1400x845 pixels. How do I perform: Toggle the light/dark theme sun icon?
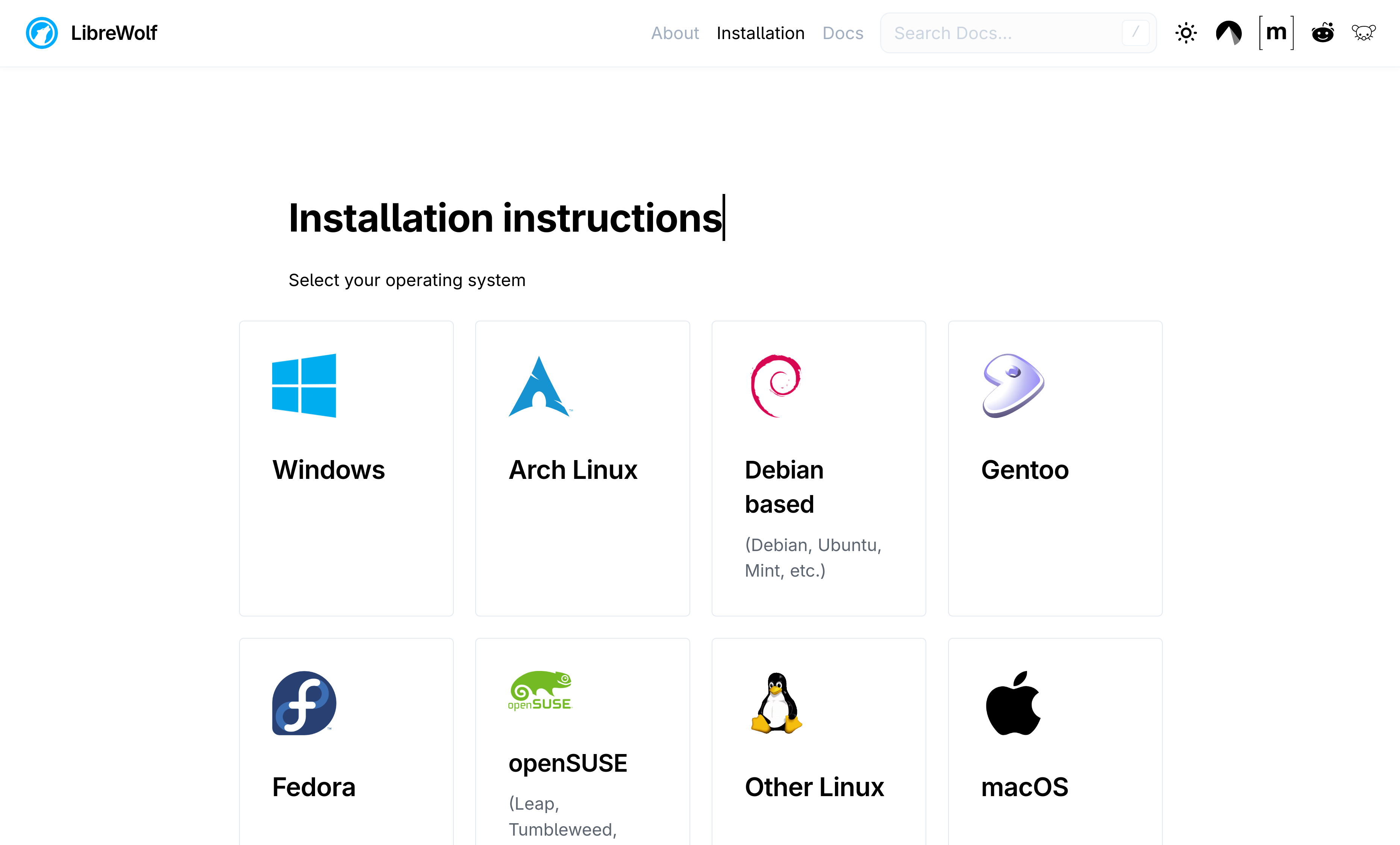click(1186, 33)
